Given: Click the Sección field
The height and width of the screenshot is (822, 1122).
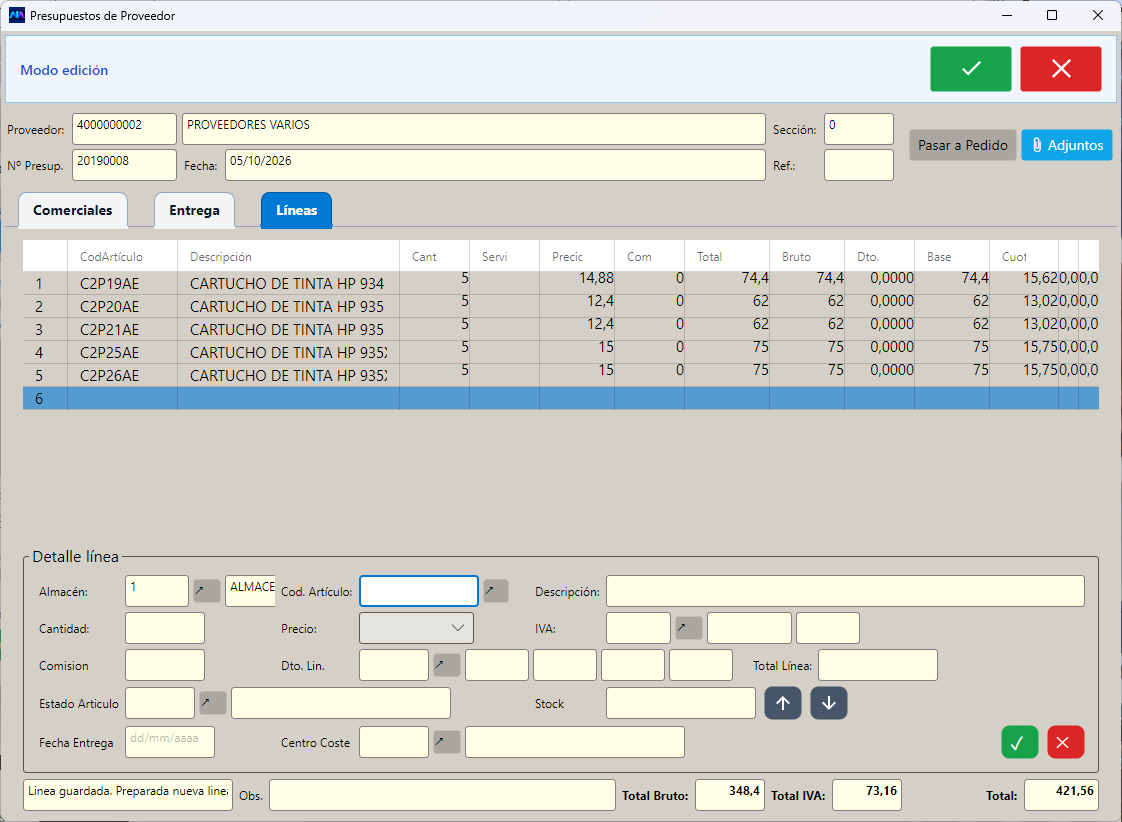Looking at the screenshot, I should 859,129.
